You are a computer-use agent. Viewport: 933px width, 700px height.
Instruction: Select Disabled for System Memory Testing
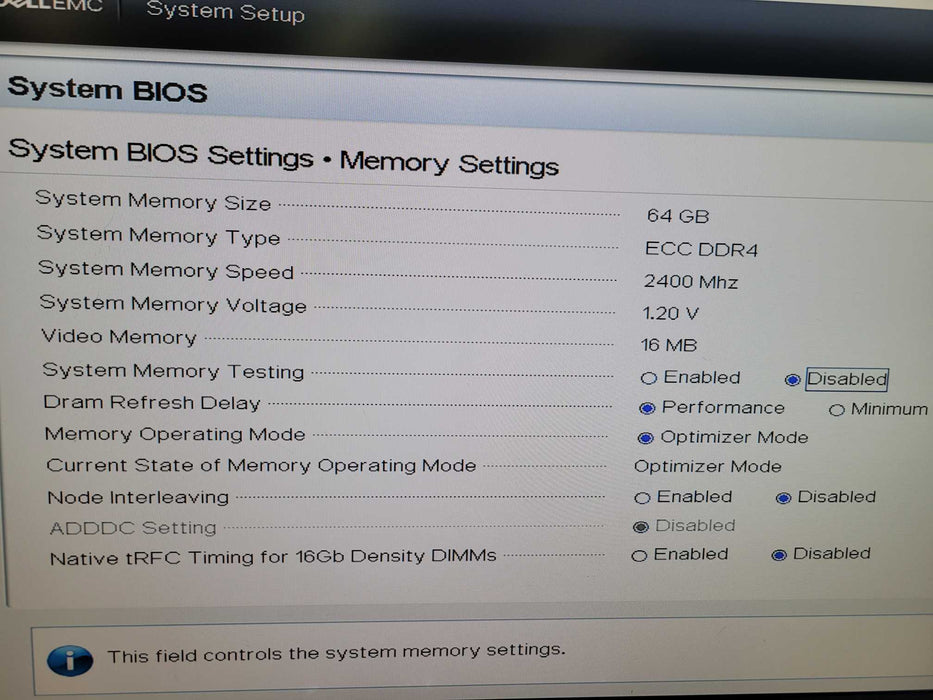793,380
